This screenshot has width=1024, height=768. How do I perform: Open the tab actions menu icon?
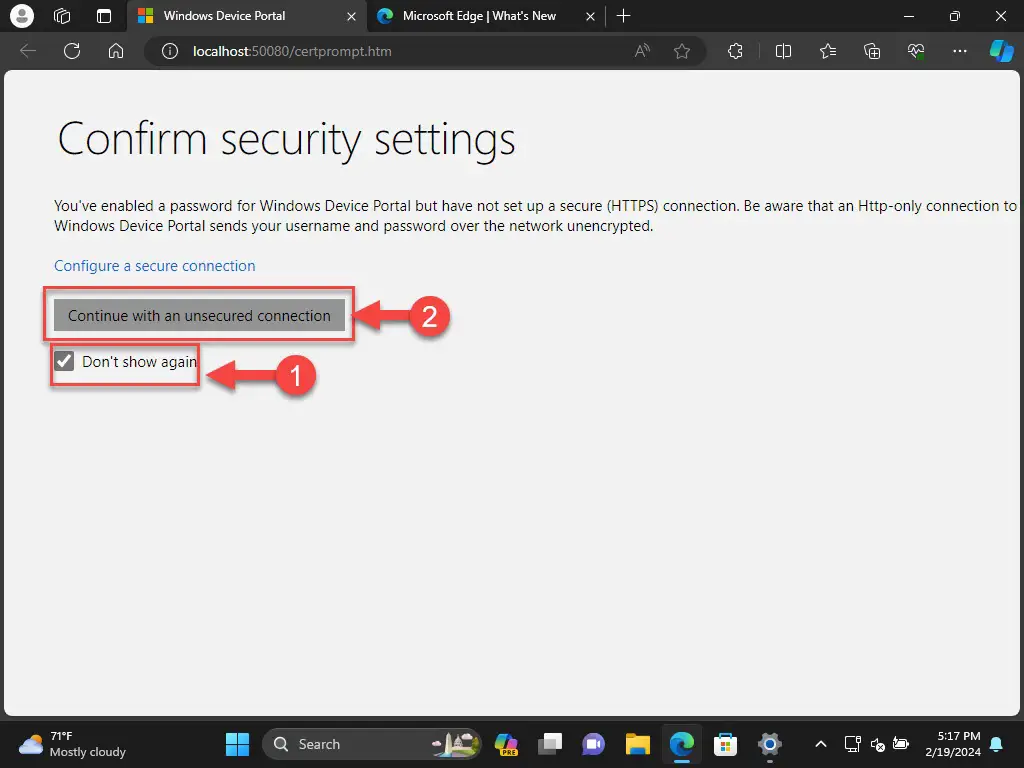click(x=104, y=16)
